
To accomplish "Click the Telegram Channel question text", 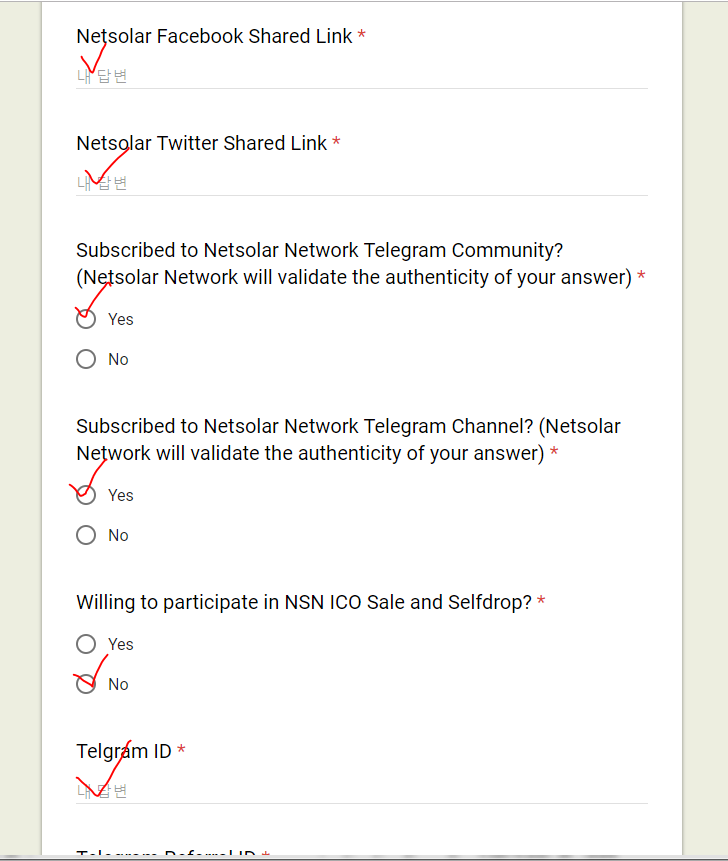I will tap(348, 440).
